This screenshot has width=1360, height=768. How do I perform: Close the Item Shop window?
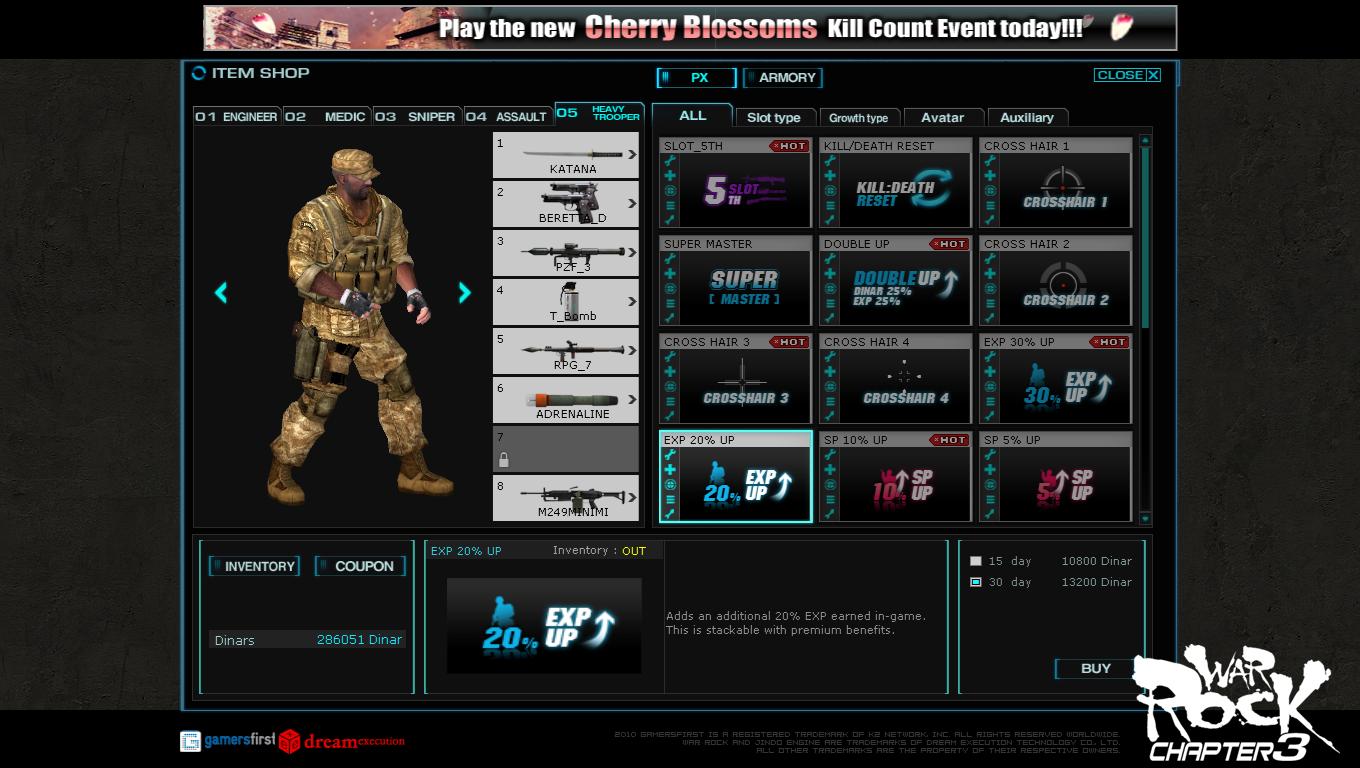tap(1127, 75)
